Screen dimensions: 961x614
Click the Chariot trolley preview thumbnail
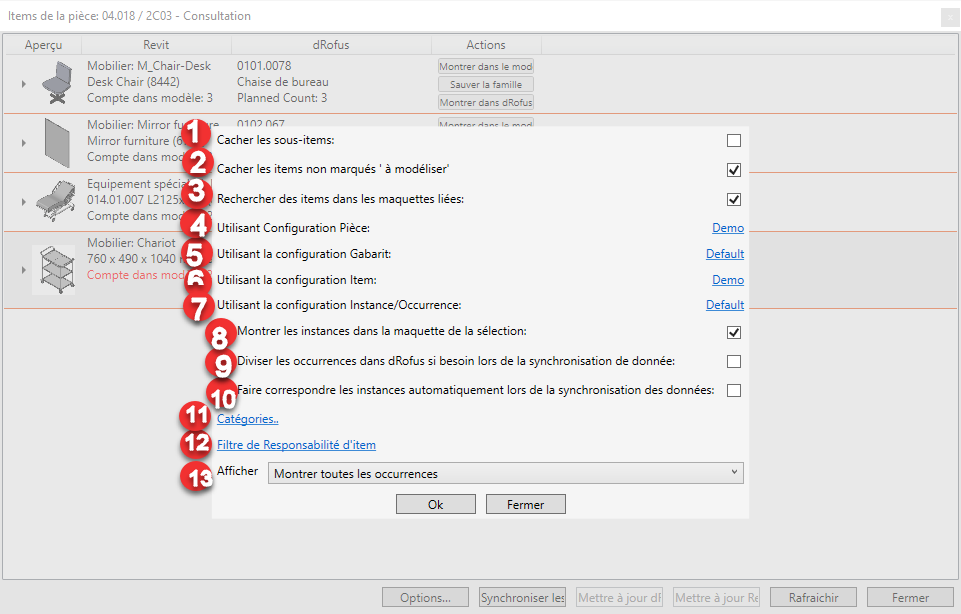point(54,269)
